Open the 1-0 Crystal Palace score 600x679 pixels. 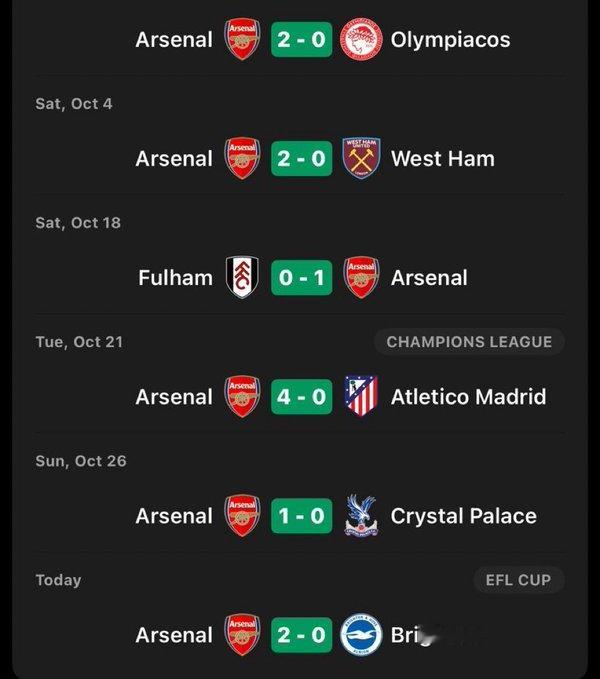(x=301, y=516)
